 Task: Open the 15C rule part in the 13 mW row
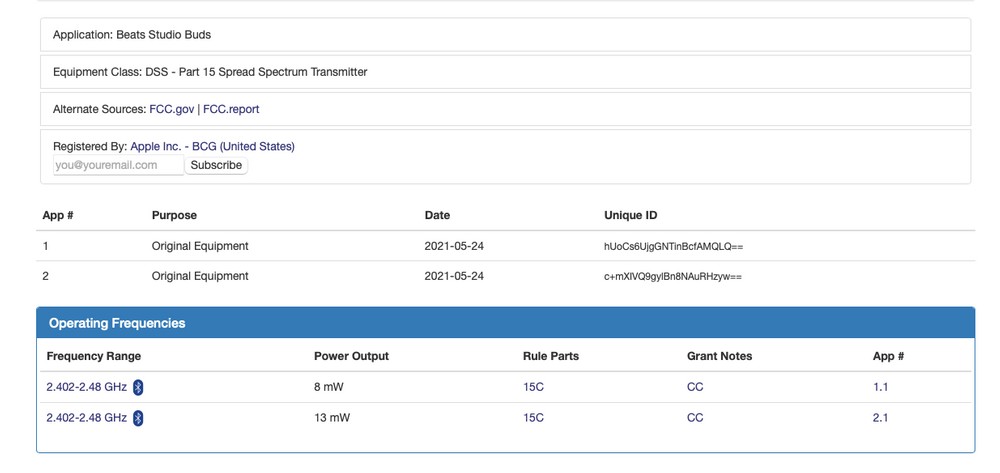(x=533, y=418)
